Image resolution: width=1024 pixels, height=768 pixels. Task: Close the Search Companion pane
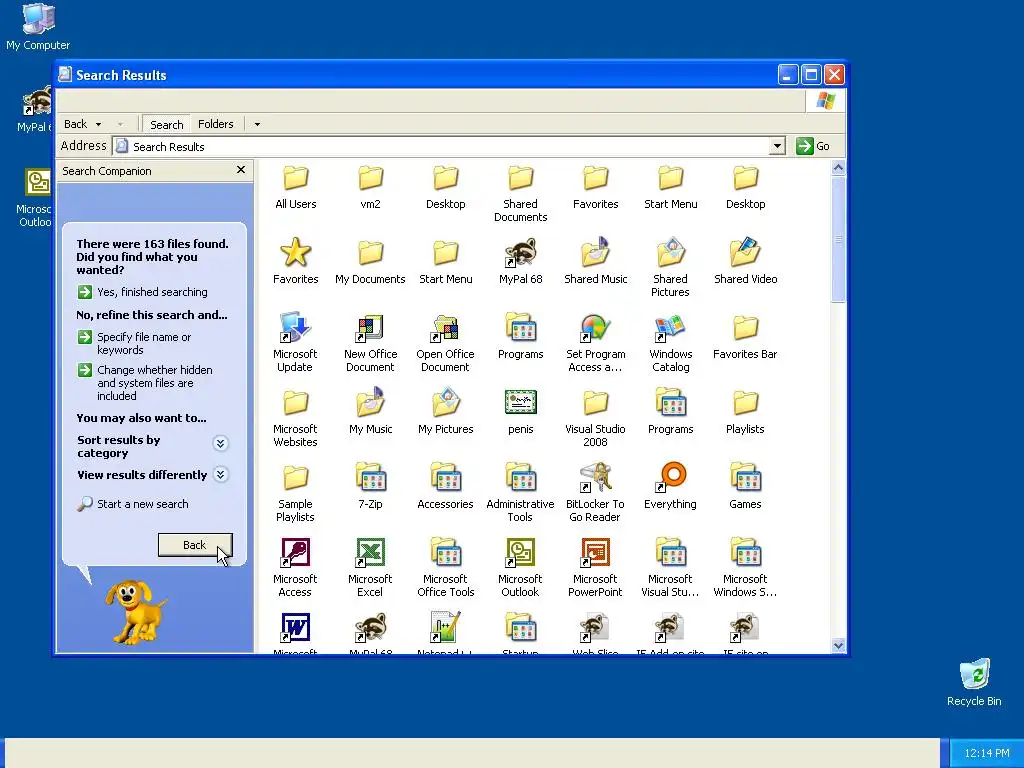(x=241, y=170)
